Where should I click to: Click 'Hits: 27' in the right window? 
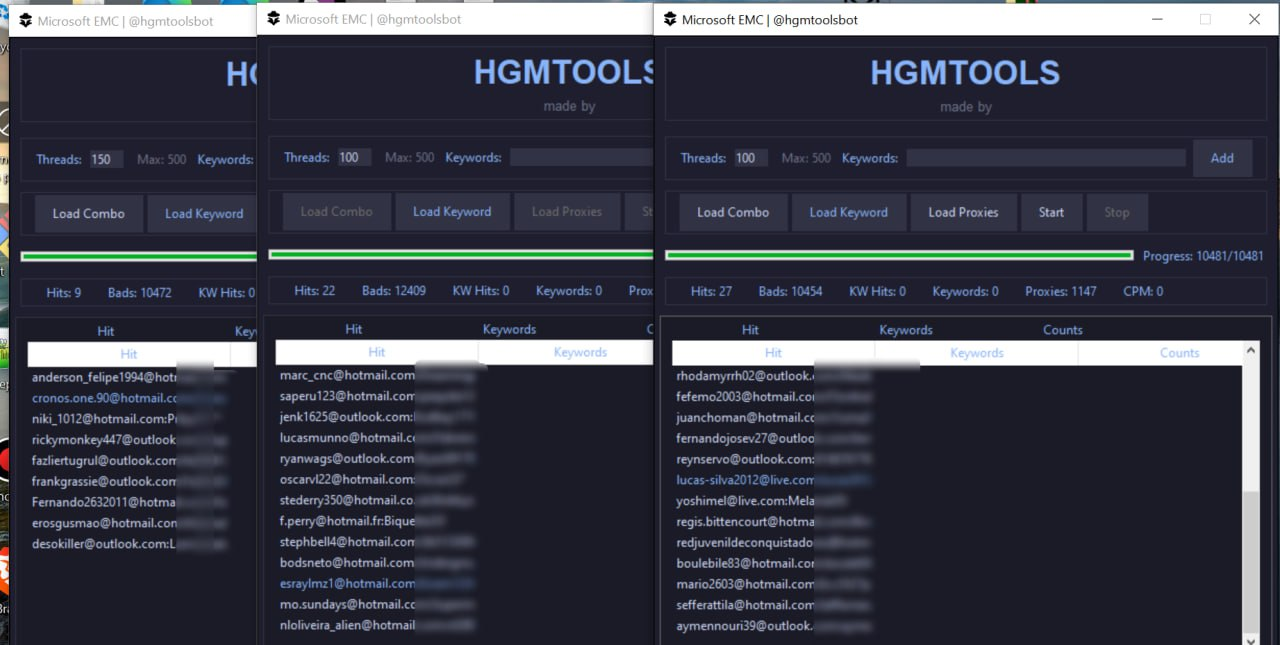coord(711,291)
